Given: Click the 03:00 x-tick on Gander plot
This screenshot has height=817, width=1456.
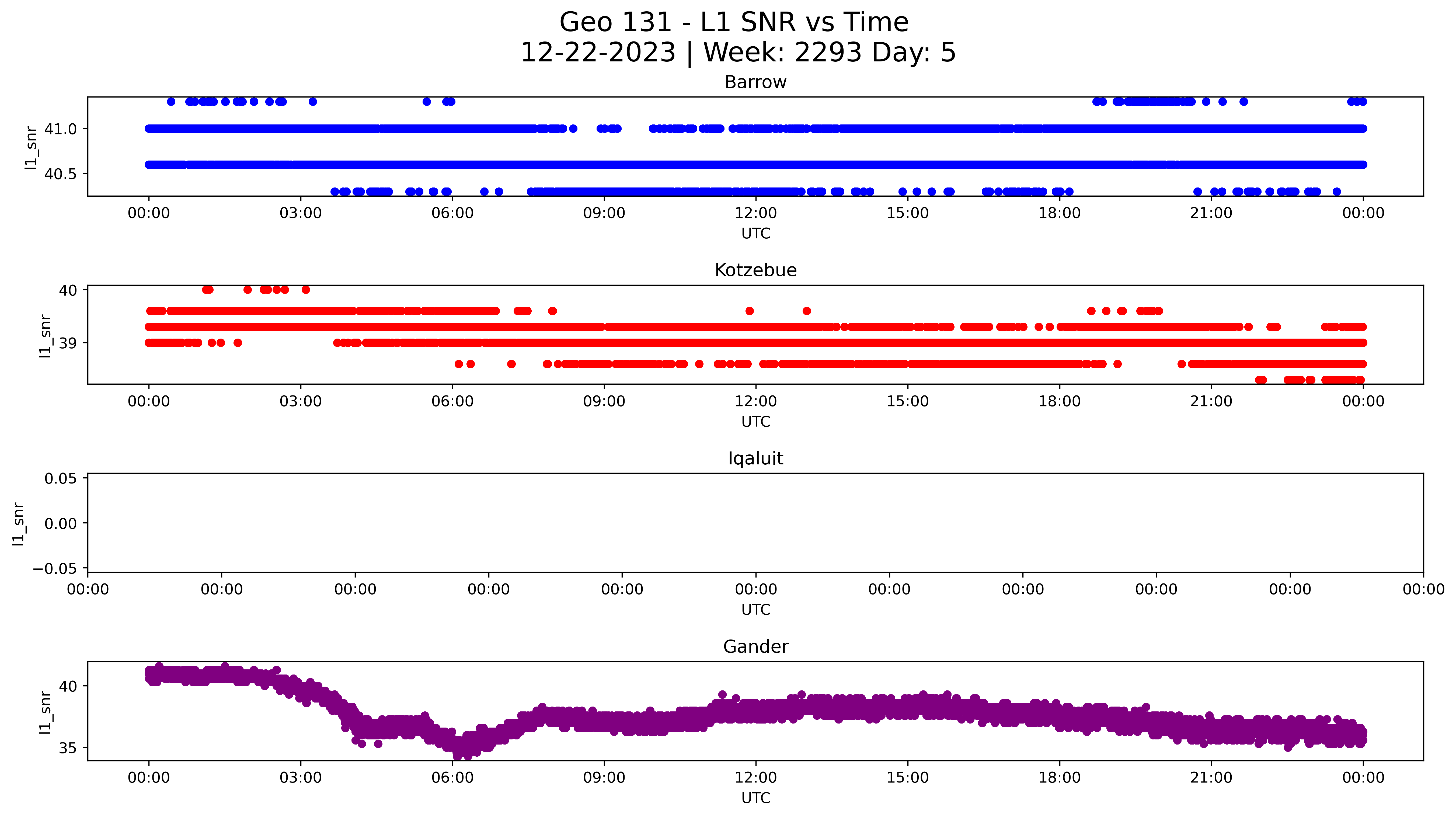Looking at the screenshot, I should pyautogui.click(x=301, y=778).
